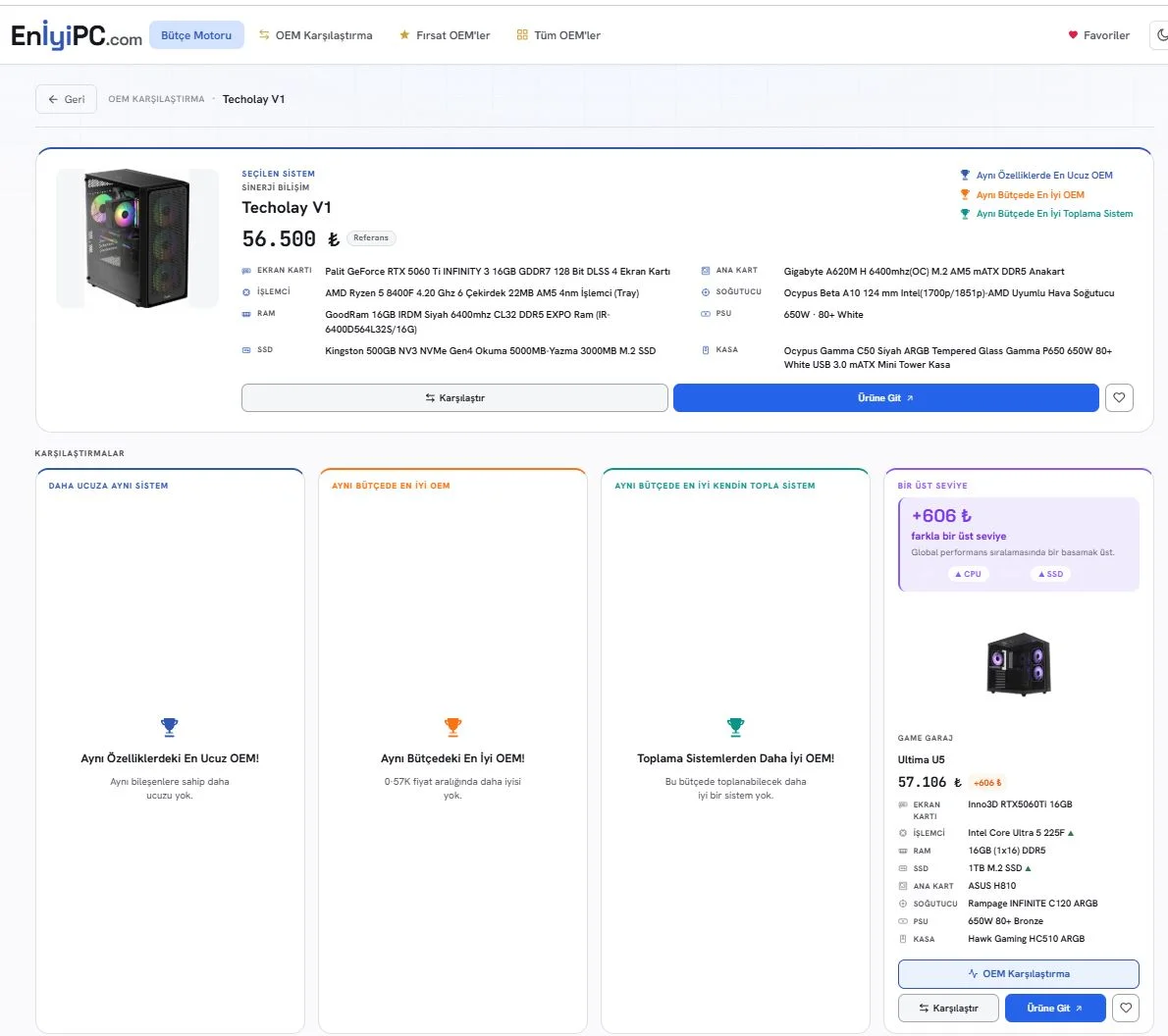Click the SSD icon in Techolay specs
1168x1036 pixels.
246,350
